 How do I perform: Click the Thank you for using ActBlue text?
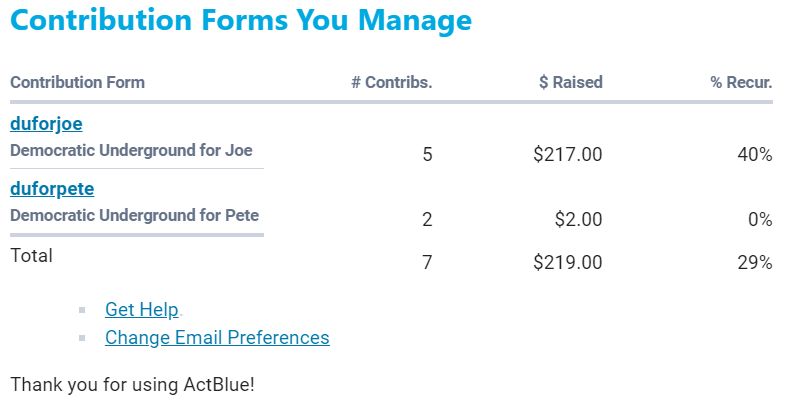coord(132,384)
